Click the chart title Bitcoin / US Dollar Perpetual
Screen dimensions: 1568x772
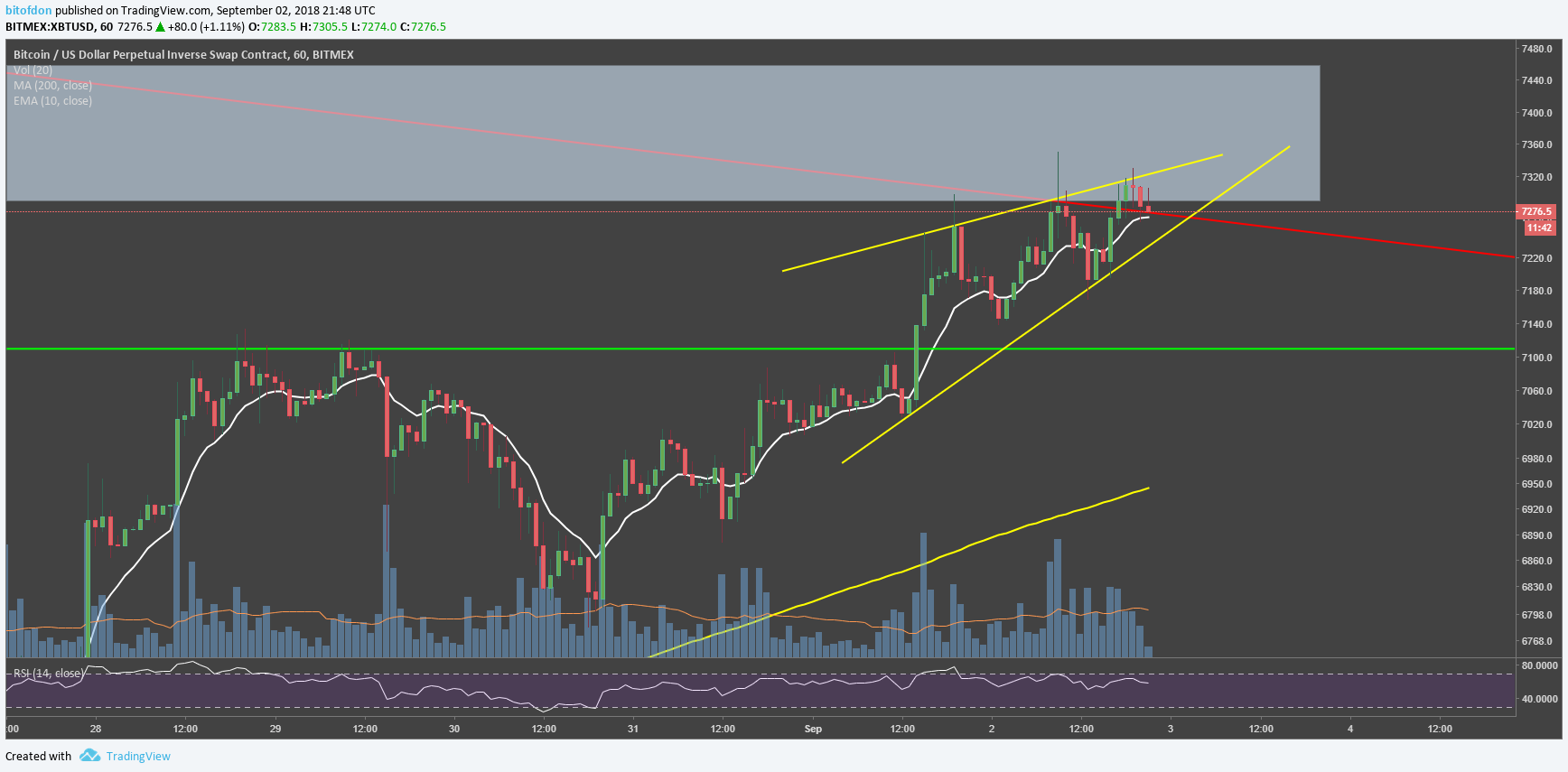(183, 55)
